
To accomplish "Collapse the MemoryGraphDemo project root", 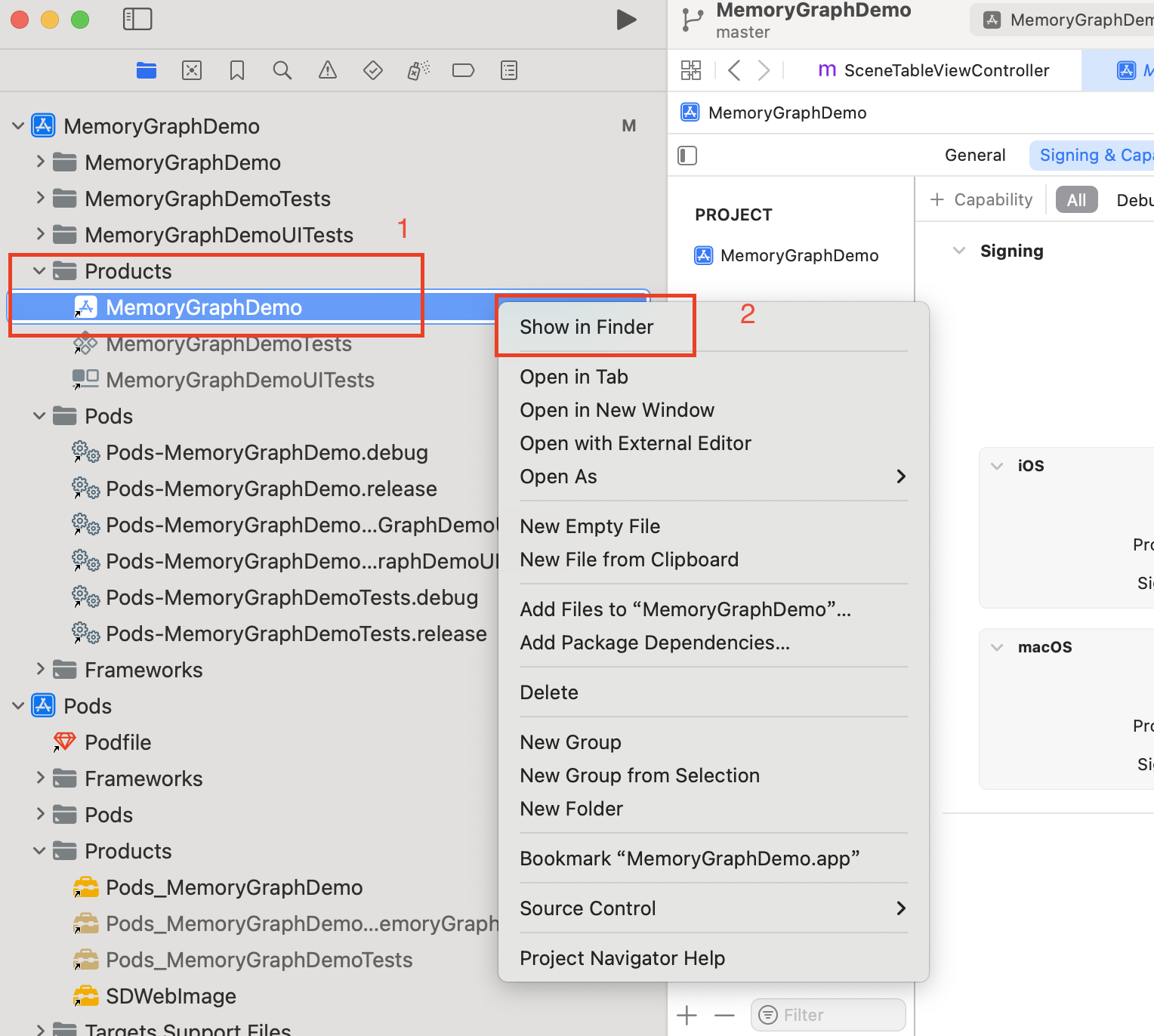I will click(18, 126).
